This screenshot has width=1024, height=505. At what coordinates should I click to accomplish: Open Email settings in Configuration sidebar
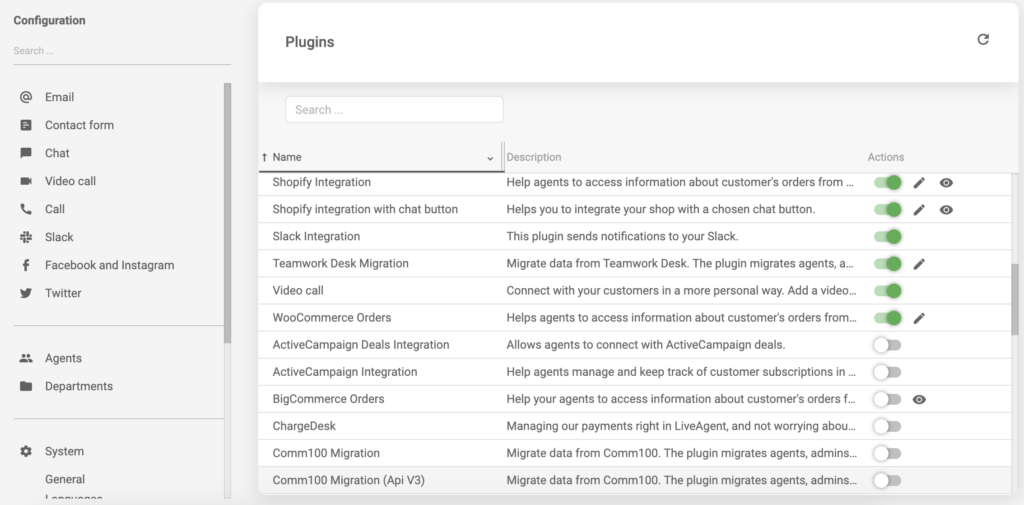[59, 97]
